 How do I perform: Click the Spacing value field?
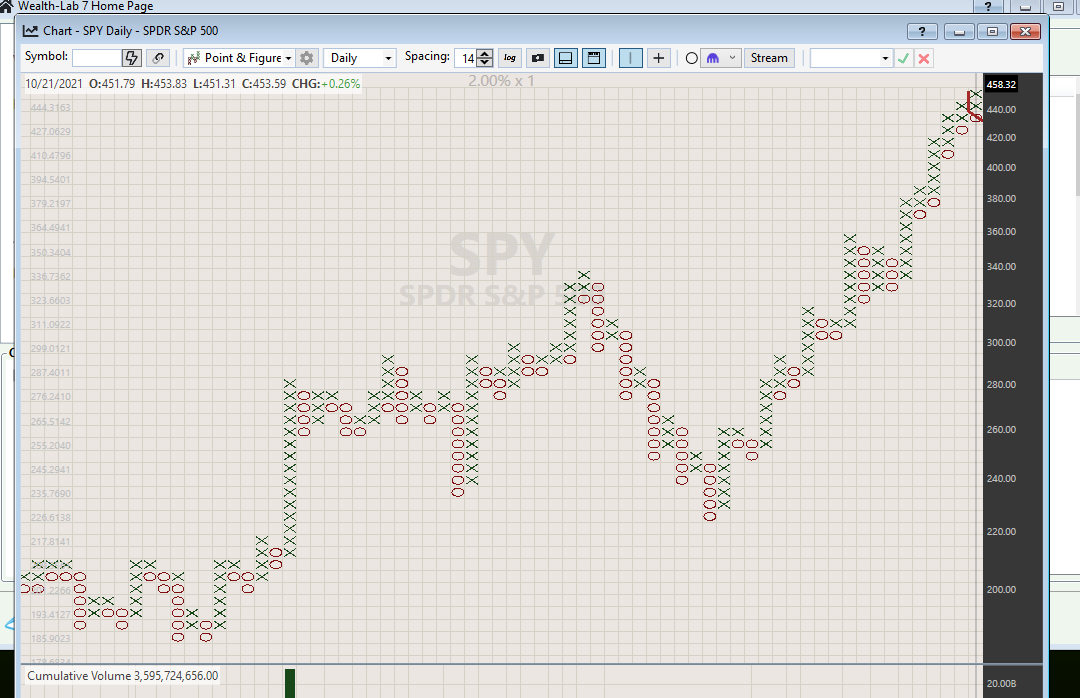click(x=466, y=58)
